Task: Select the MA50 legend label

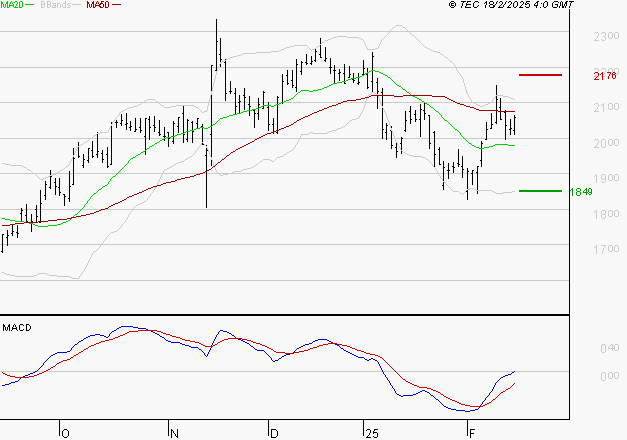Action: [98, 6]
